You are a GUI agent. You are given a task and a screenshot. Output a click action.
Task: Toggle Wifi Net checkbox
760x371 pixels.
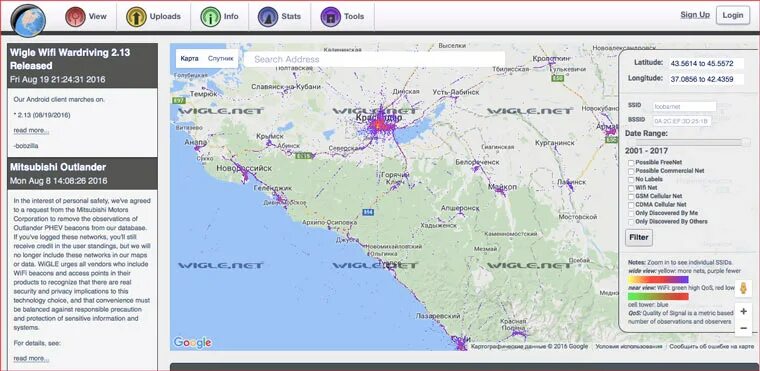point(631,188)
